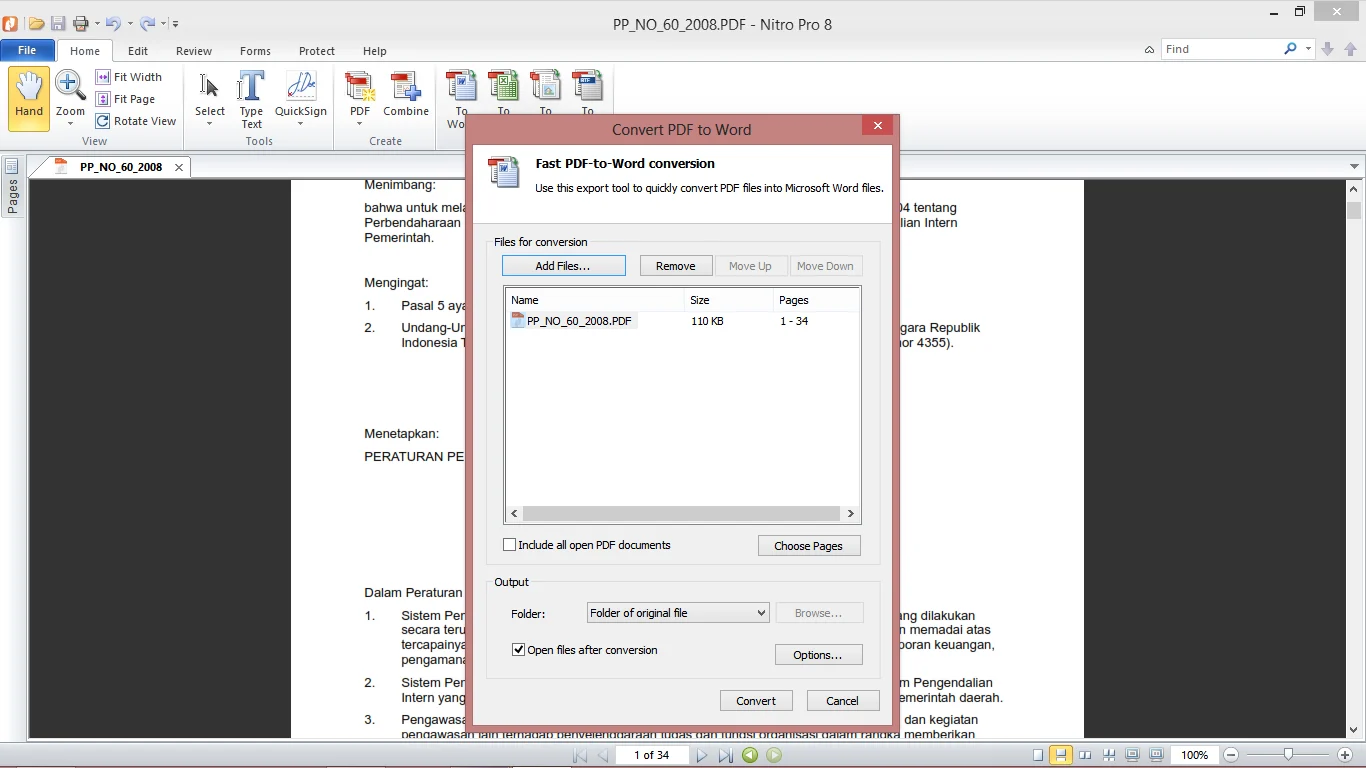The width and height of the screenshot is (1366, 768).
Task: Switch to facing pages layout
Action: tap(1085, 755)
